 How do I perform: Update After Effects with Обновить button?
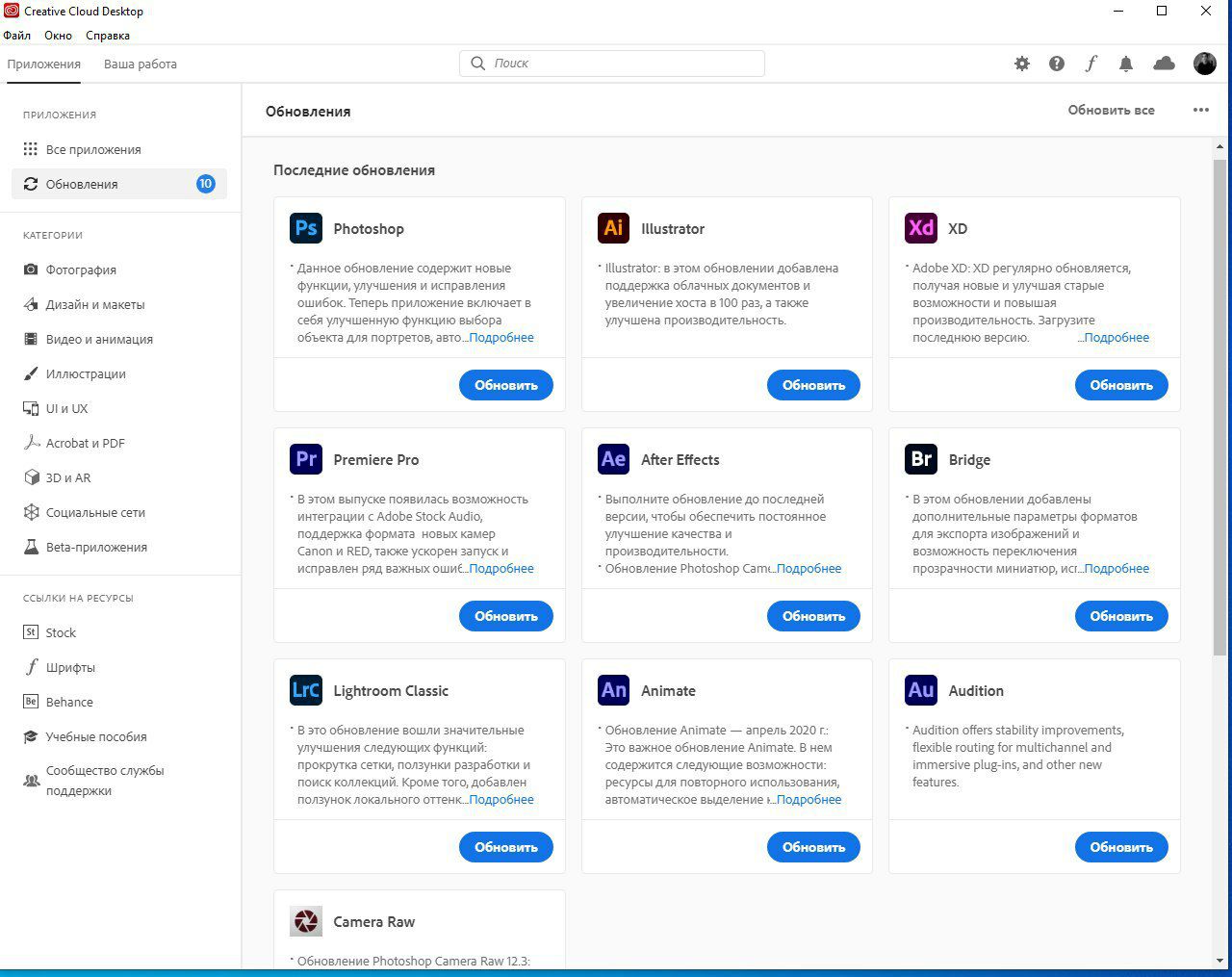tap(814, 616)
